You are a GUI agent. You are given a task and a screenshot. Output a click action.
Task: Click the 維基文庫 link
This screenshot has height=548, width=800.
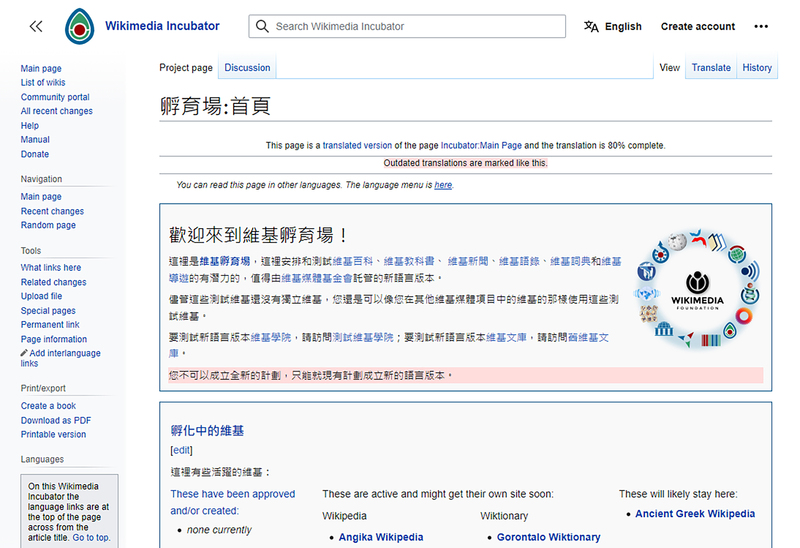point(506,337)
